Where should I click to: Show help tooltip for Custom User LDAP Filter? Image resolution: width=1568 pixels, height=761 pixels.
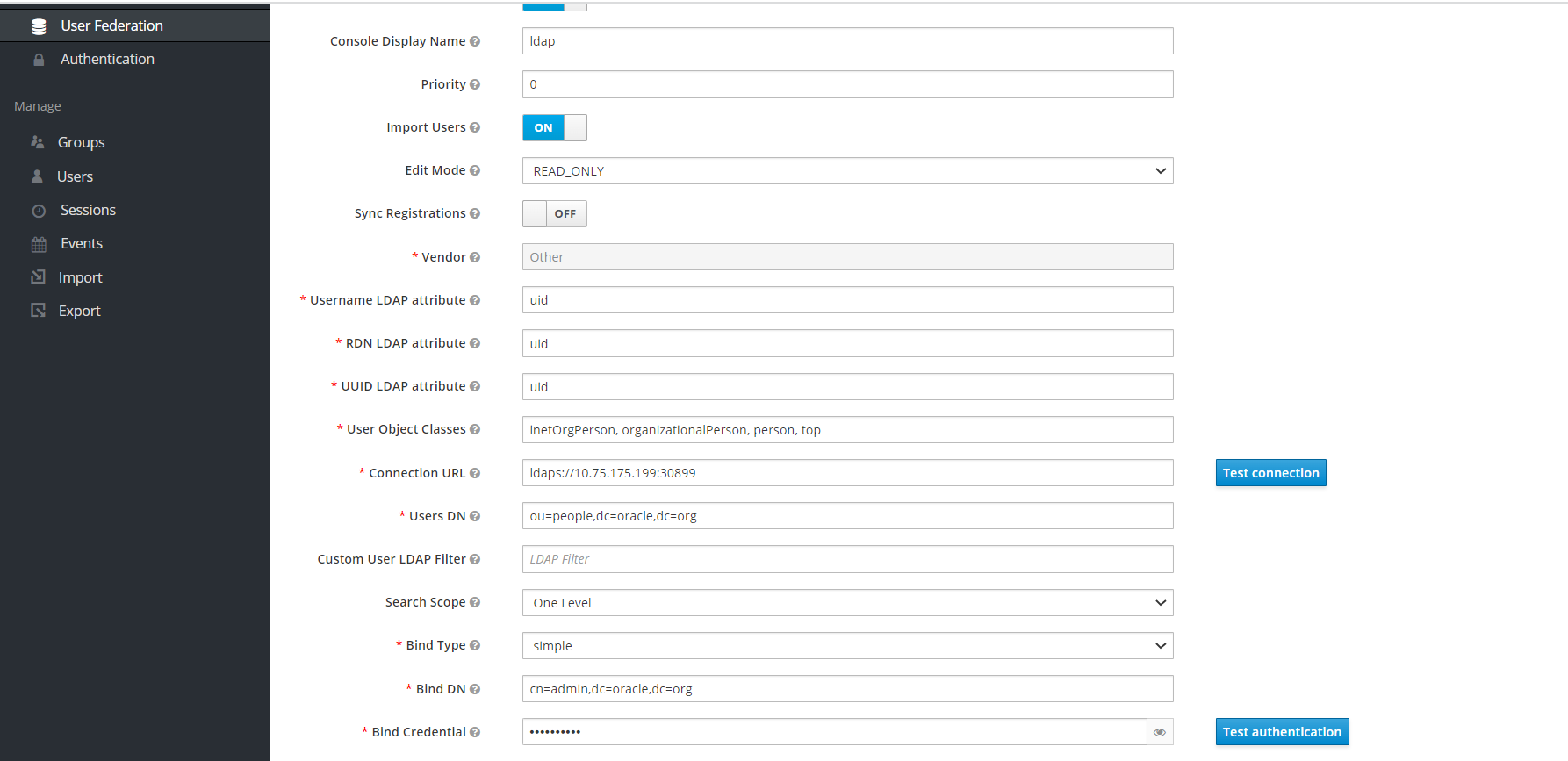point(475,559)
